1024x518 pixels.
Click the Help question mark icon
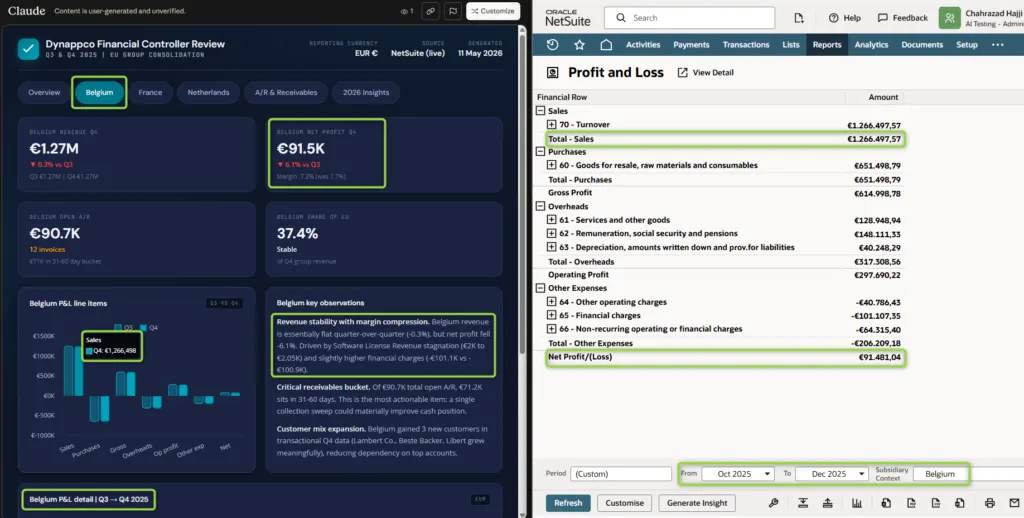(833, 18)
